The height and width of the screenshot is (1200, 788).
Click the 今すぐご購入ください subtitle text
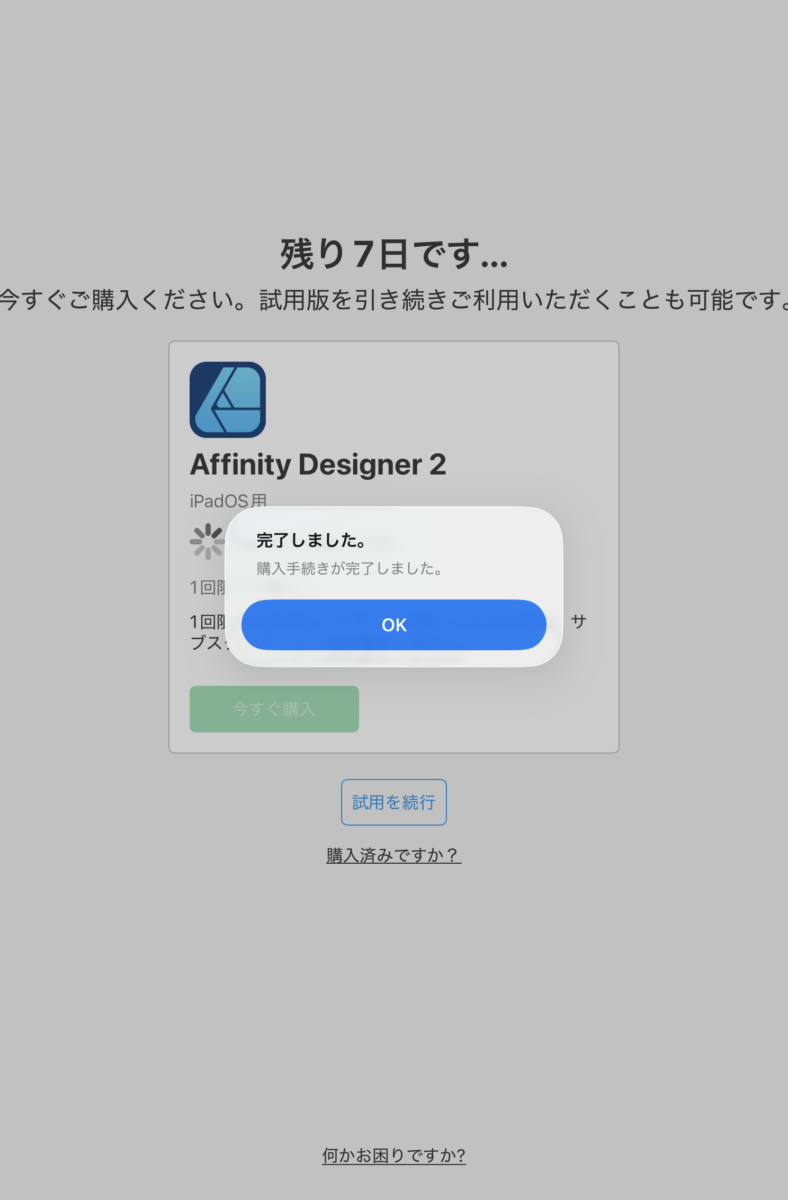click(x=394, y=300)
